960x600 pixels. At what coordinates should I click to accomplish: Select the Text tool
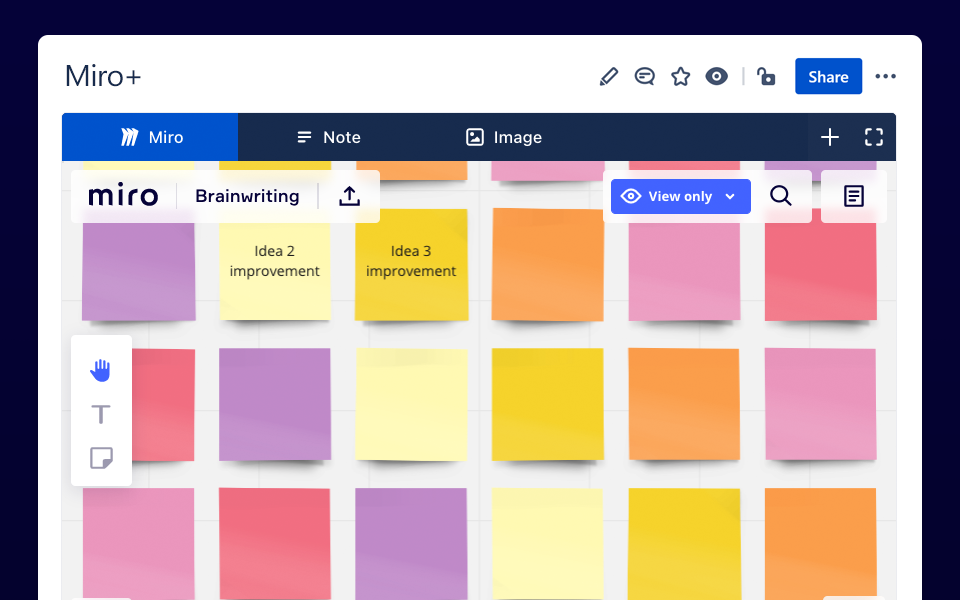pyautogui.click(x=101, y=414)
